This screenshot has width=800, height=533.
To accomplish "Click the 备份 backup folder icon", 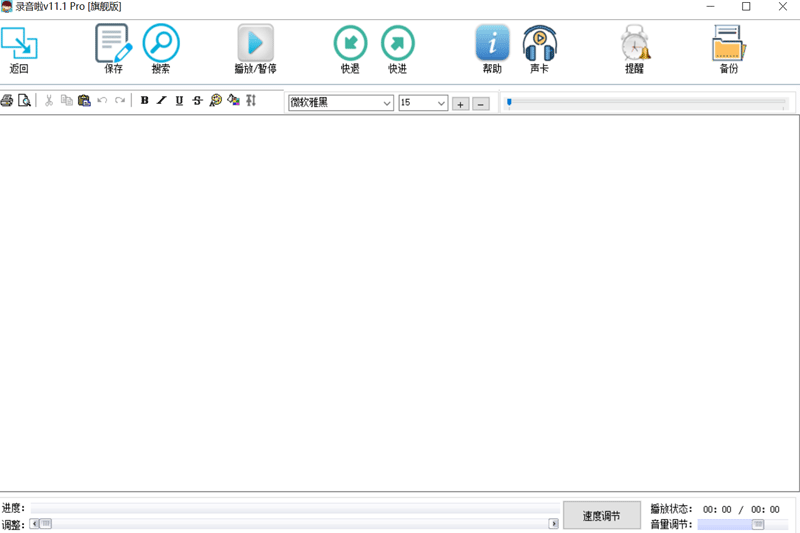I will pos(729,44).
